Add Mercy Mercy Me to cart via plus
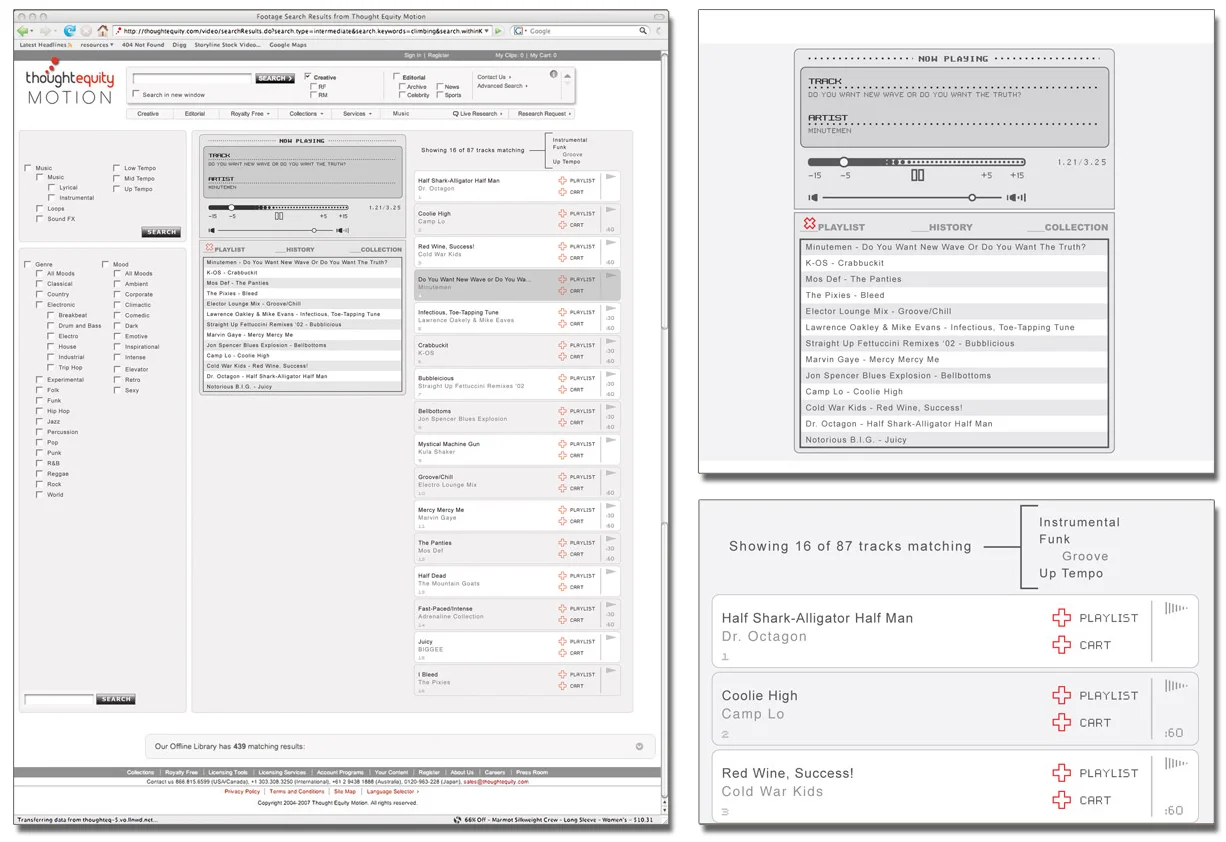The height and width of the screenshot is (842, 1226). point(562,521)
